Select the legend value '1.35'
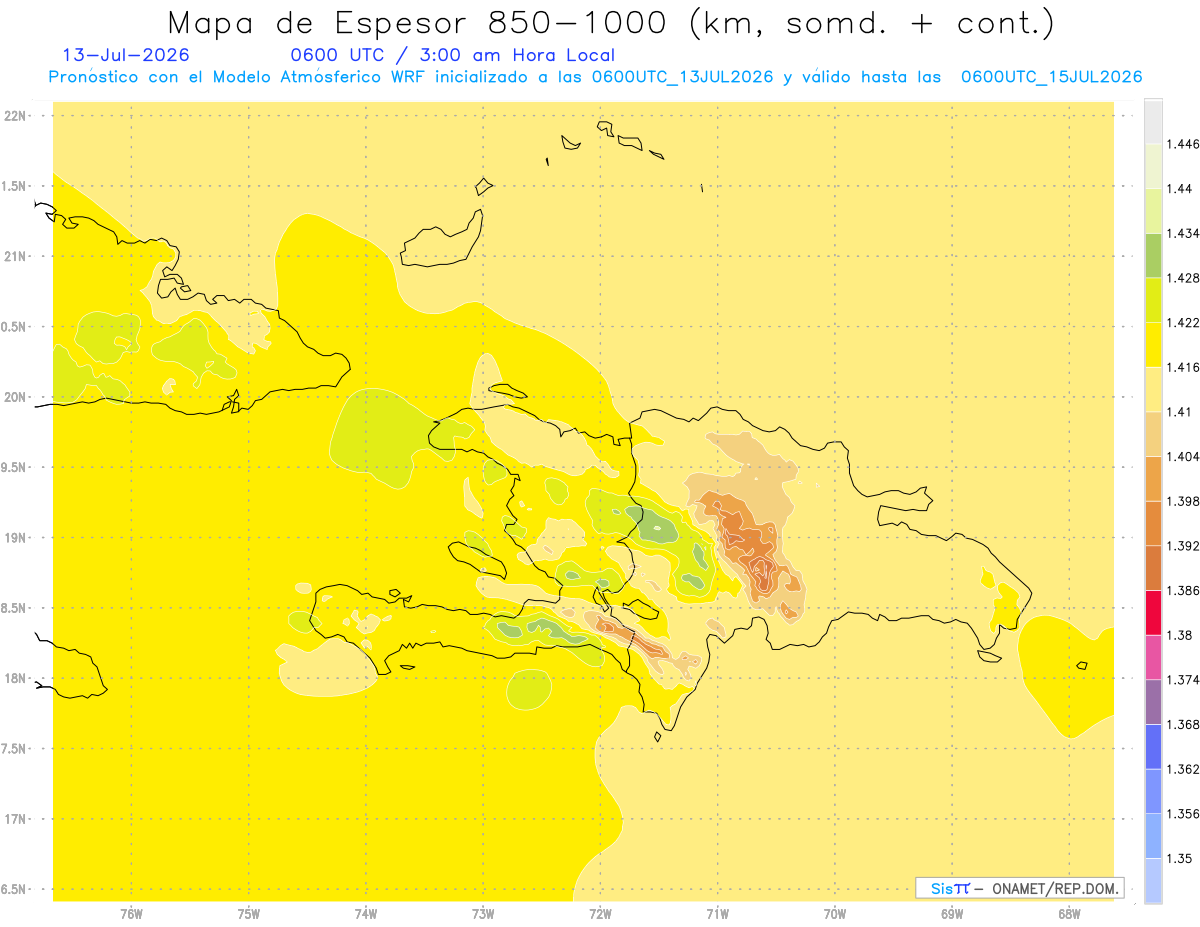The image size is (1200, 927). [1179, 858]
